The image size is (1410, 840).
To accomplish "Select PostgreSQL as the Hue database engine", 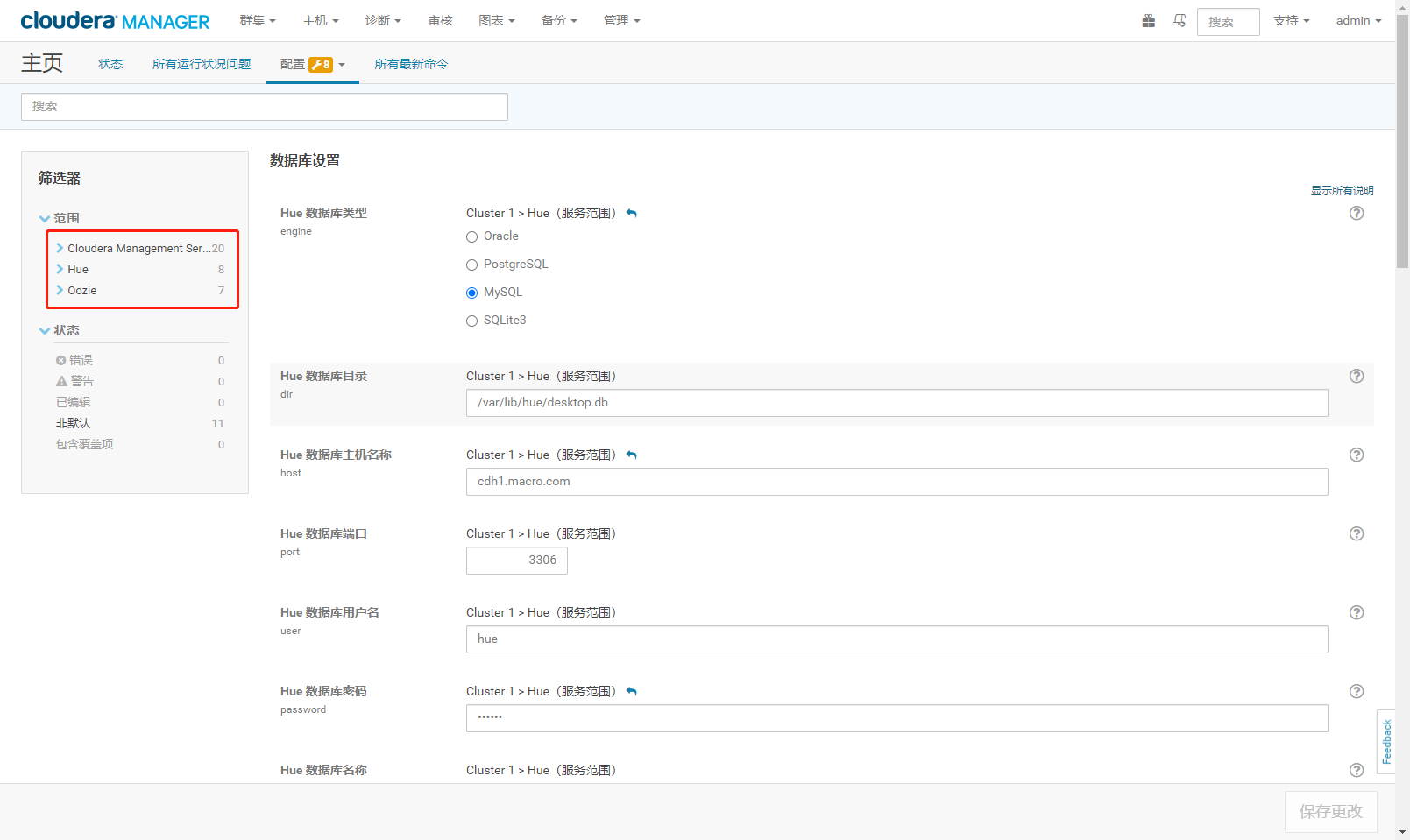I will tap(471, 265).
